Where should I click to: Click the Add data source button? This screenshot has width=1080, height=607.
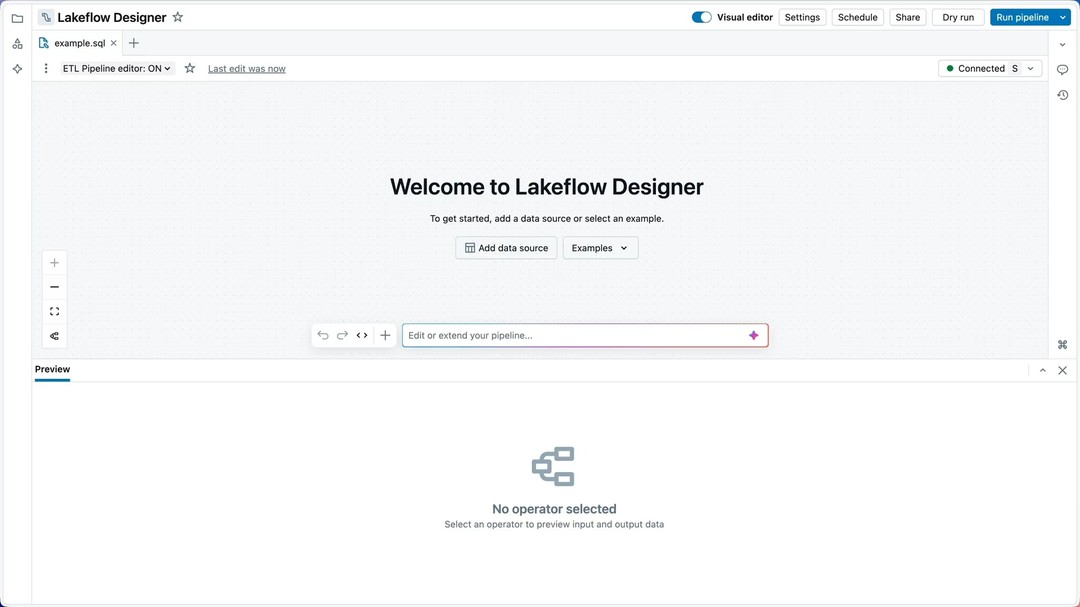pos(506,248)
